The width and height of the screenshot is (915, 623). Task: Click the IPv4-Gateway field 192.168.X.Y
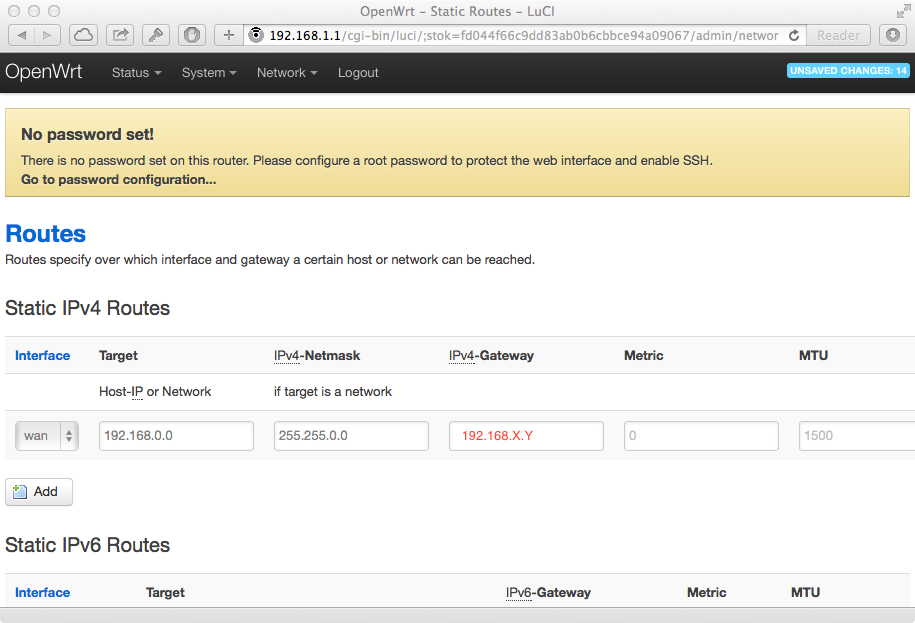point(526,436)
